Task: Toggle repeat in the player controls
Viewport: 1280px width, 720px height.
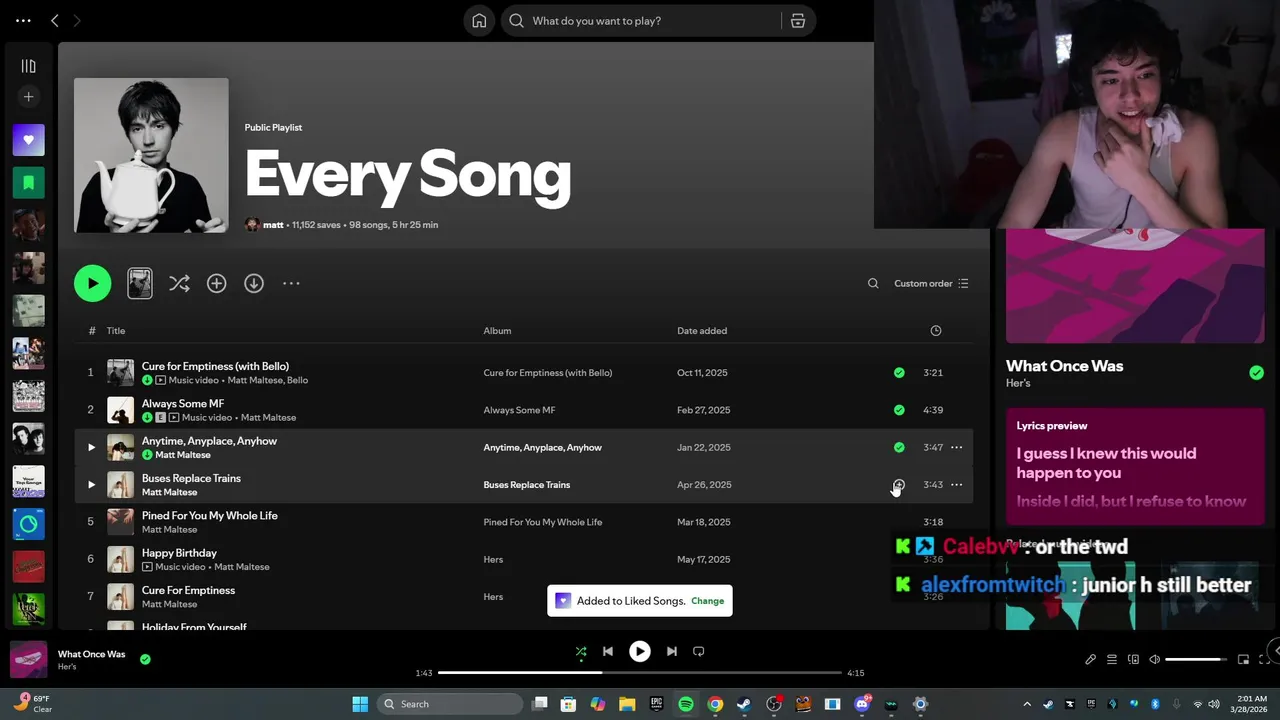Action: [x=699, y=651]
